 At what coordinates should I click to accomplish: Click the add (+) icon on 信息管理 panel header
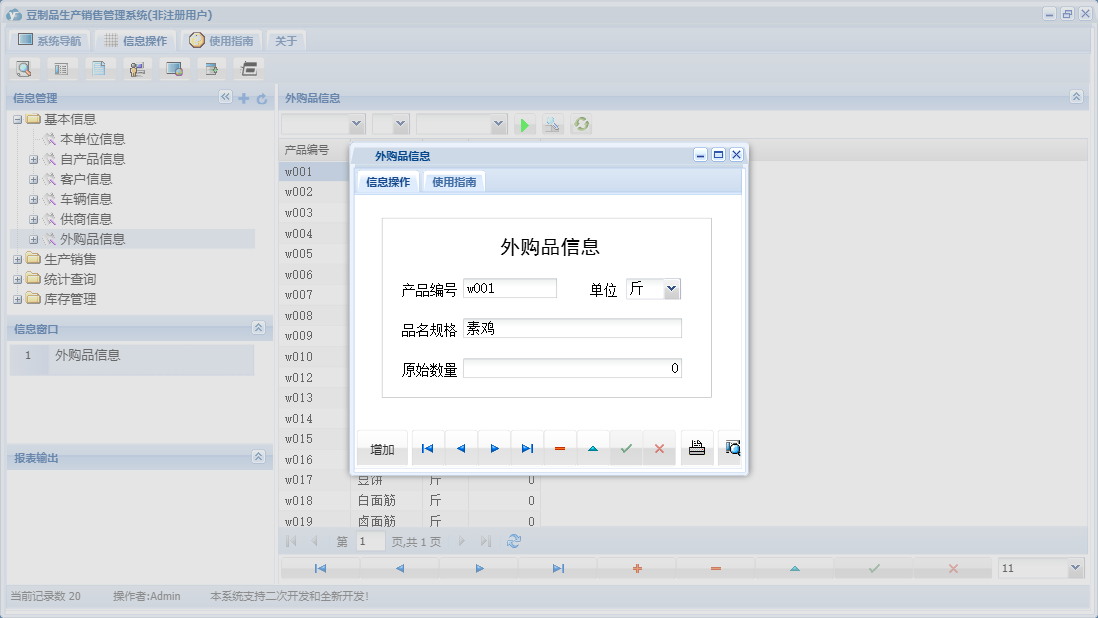point(243,98)
